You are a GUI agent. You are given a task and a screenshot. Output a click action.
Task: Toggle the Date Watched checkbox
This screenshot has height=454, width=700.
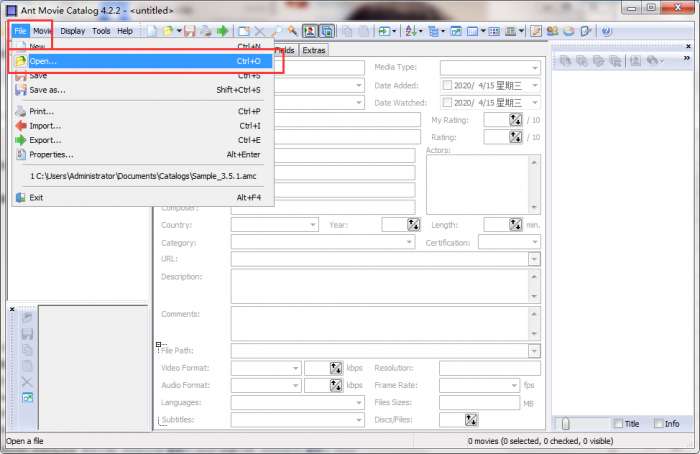pyautogui.click(x=447, y=102)
